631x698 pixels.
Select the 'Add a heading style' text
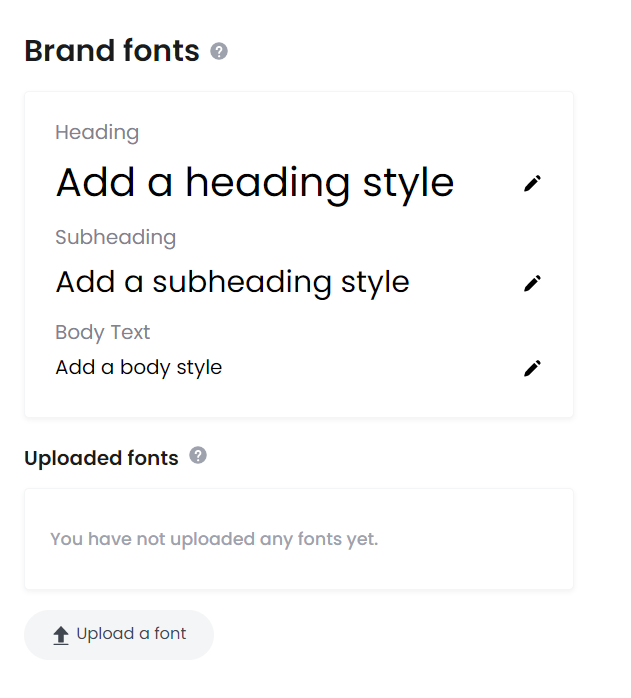[255, 183]
